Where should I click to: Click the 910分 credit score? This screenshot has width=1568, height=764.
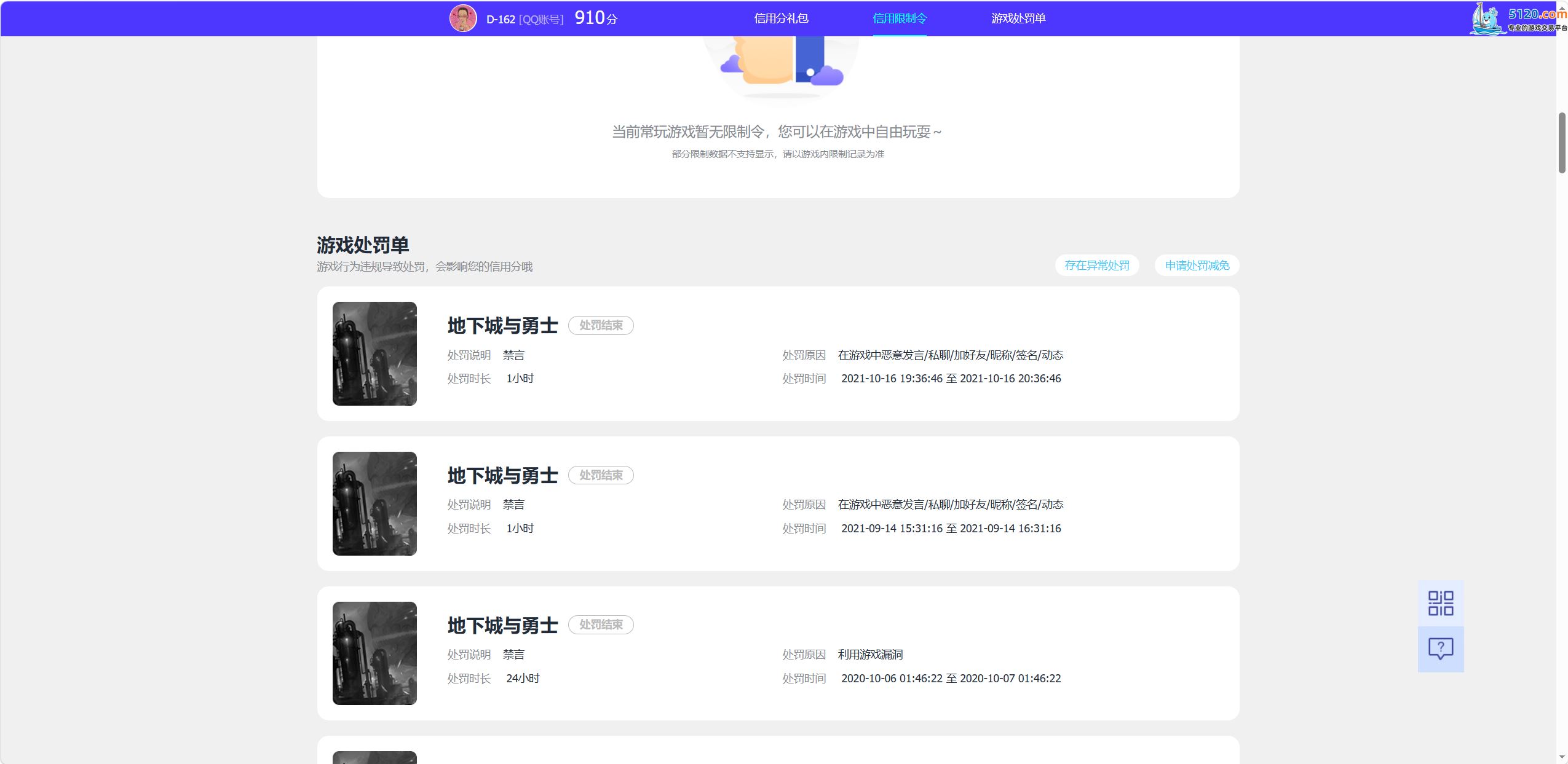596,18
